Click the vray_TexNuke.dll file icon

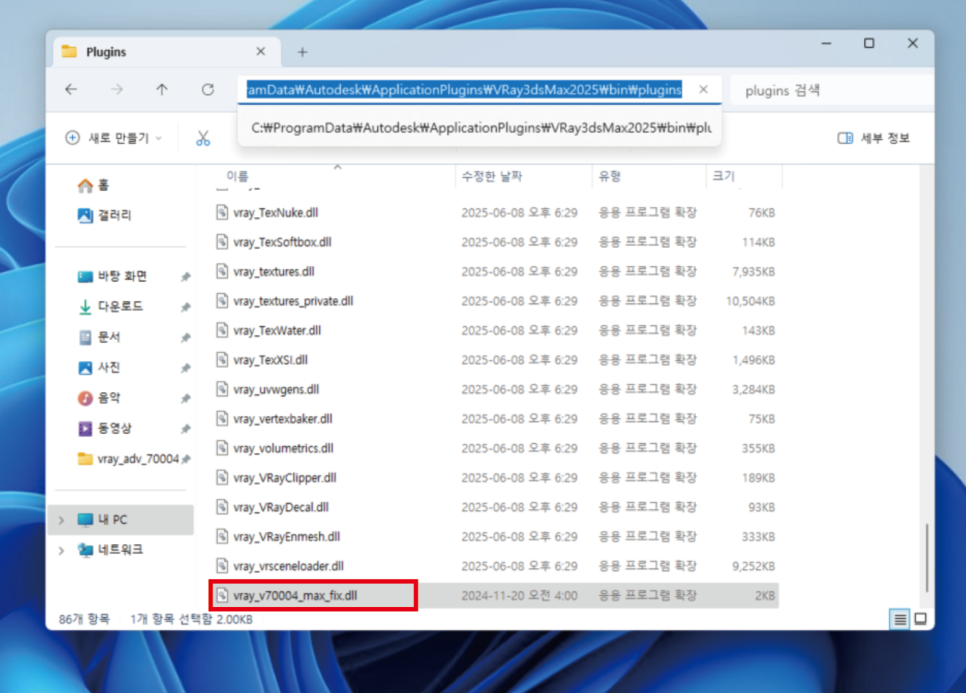[222, 213]
